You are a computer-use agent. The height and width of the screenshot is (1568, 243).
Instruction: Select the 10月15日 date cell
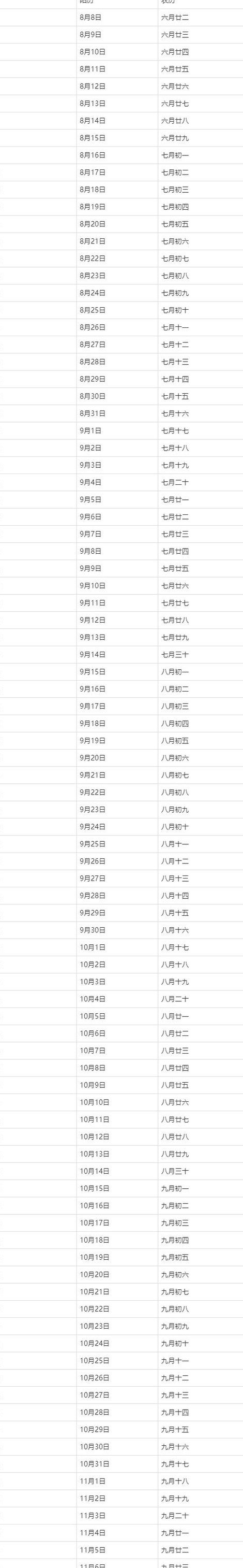[x=117, y=1188]
